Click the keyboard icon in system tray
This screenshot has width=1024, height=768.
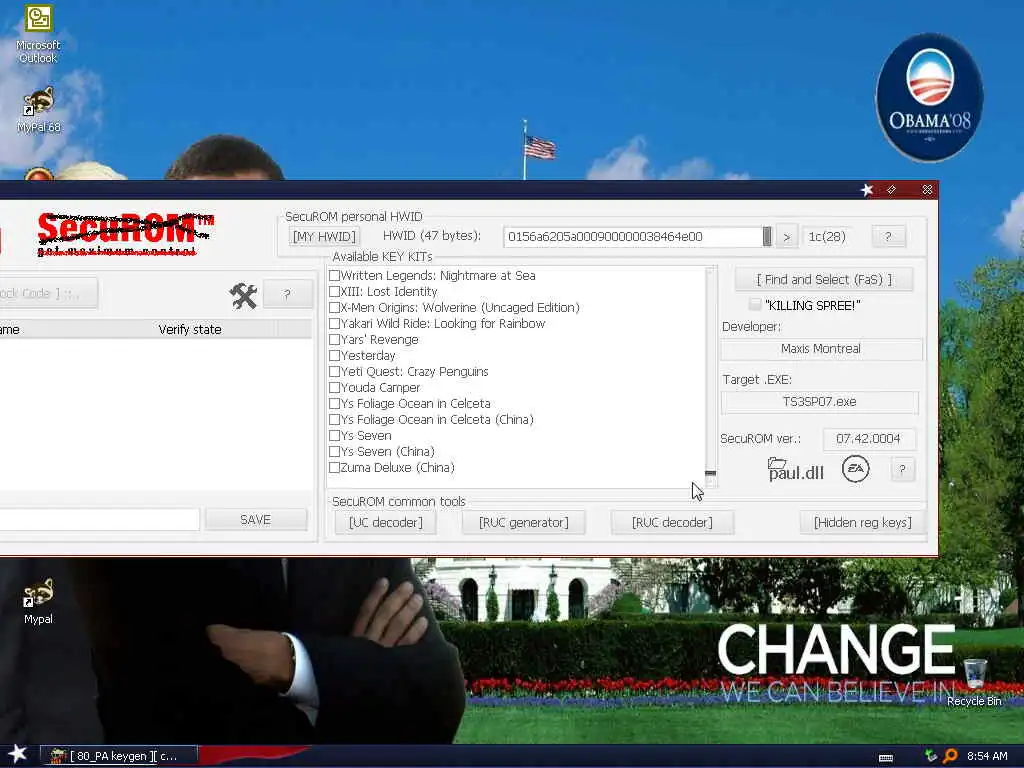(886, 758)
